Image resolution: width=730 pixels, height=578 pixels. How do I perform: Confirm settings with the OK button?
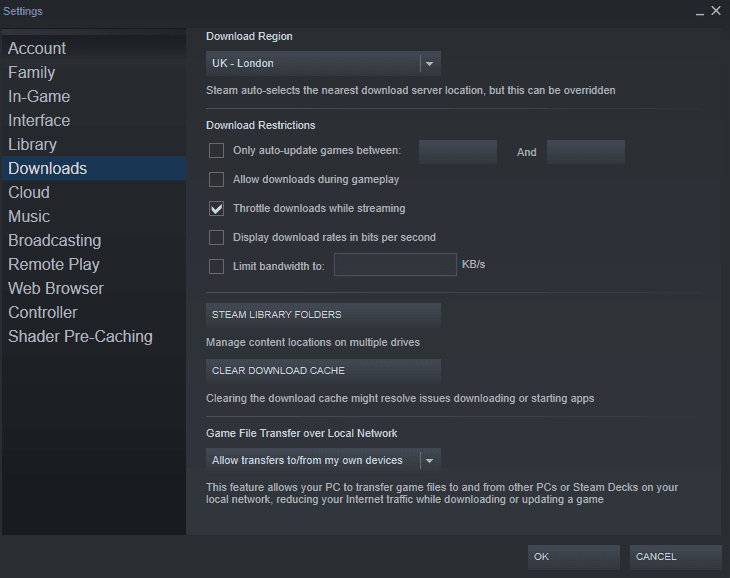tap(573, 557)
